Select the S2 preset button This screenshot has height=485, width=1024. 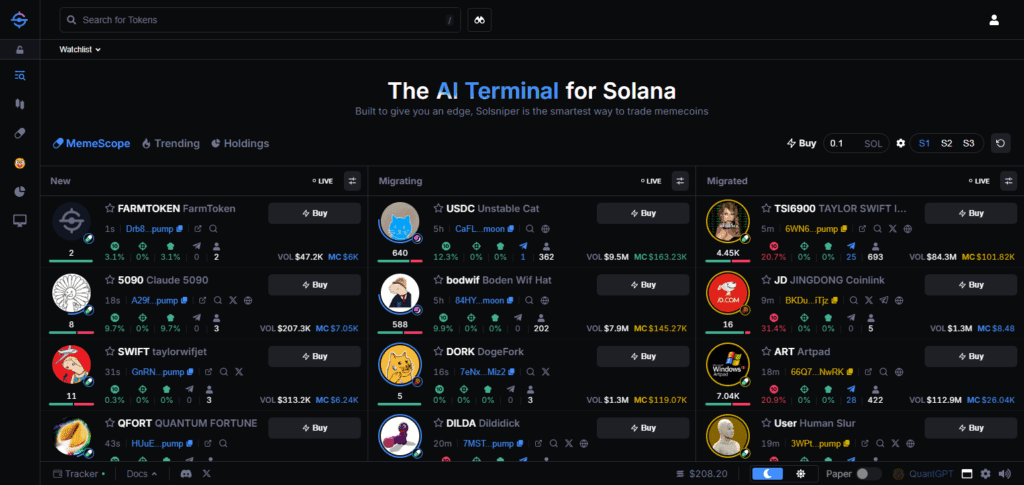[946, 143]
